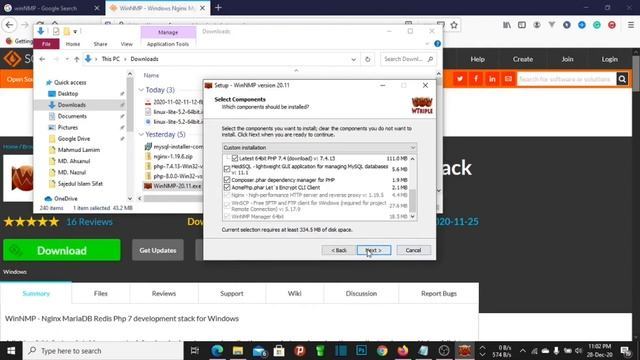Open Photoshop from the taskbar
Viewport: 640px width, 360px height.
point(361,351)
